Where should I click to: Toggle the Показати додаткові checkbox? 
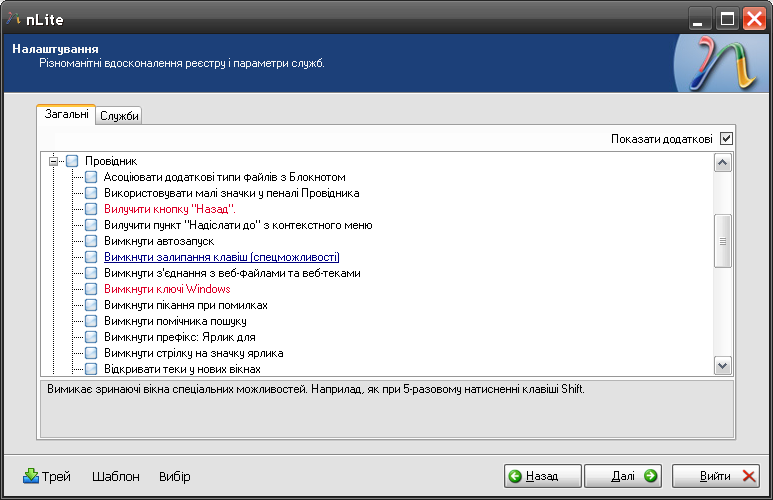pyautogui.click(x=726, y=139)
